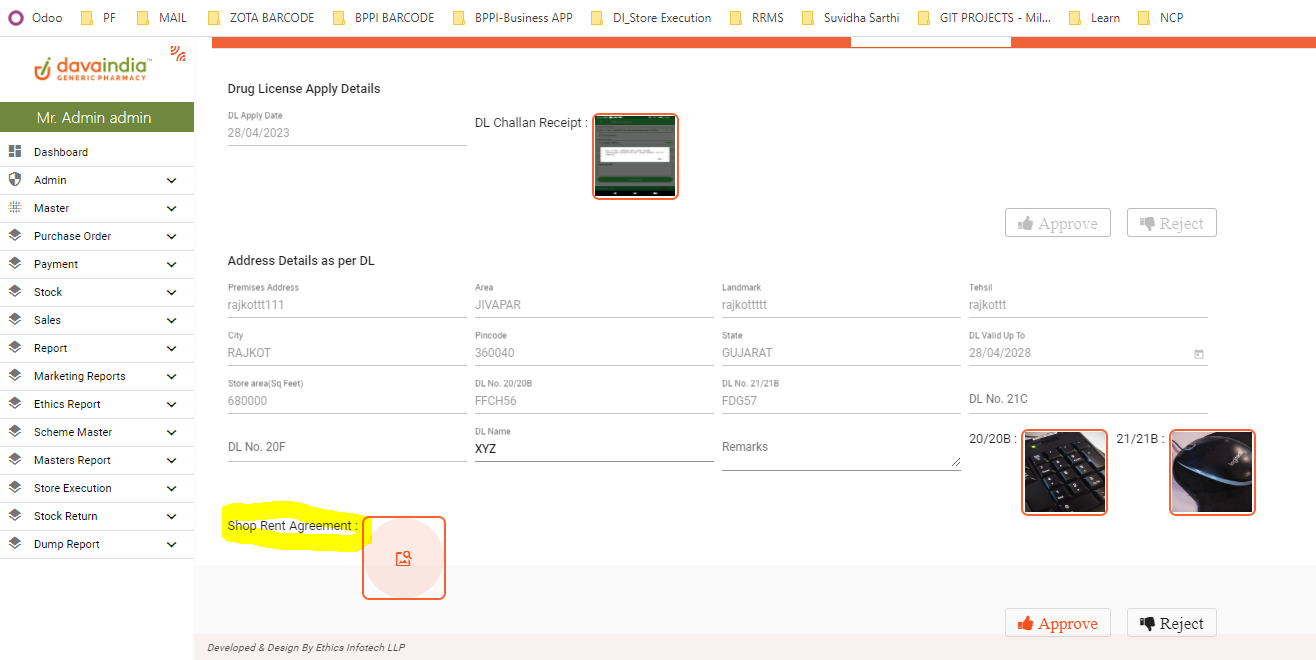The height and width of the screenshot is (660, 1316).
Task: Expand the Purchase Order menu chevron
Action: click(x=172, y=237)
